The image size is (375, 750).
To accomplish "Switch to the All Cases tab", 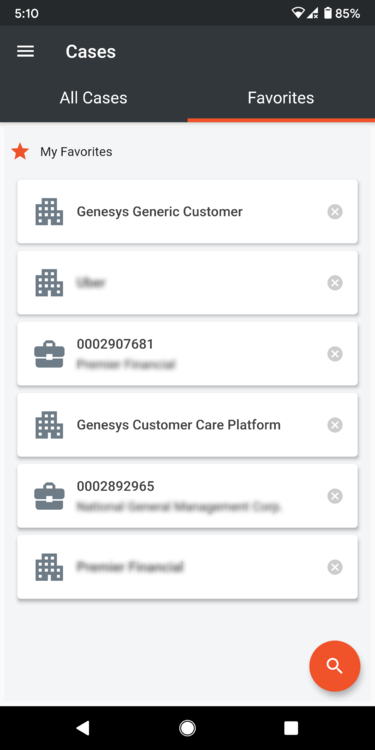I will click(94, 98).
